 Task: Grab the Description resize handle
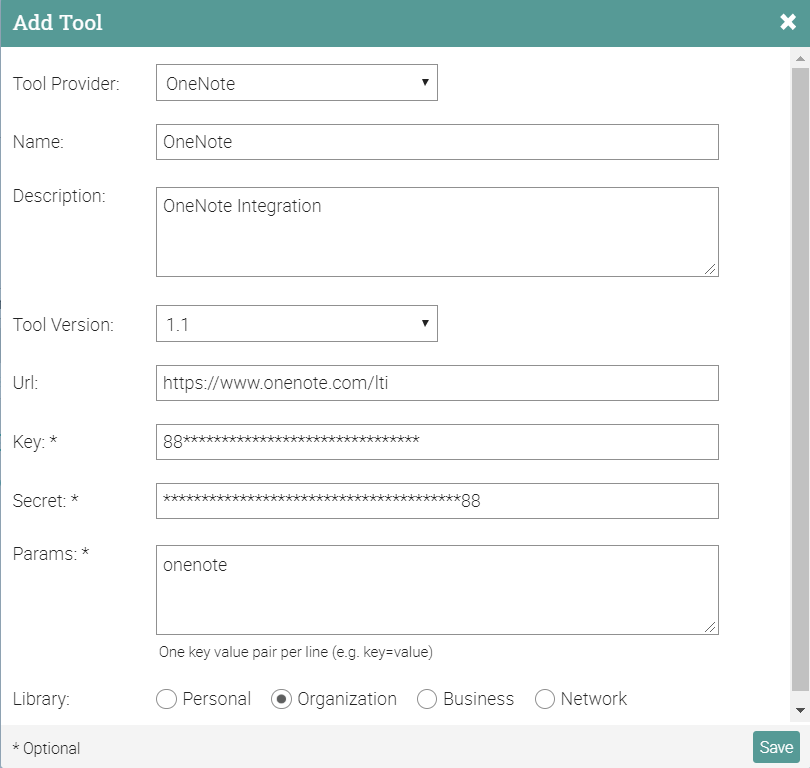pyautogui.click(x=710, y=269)
